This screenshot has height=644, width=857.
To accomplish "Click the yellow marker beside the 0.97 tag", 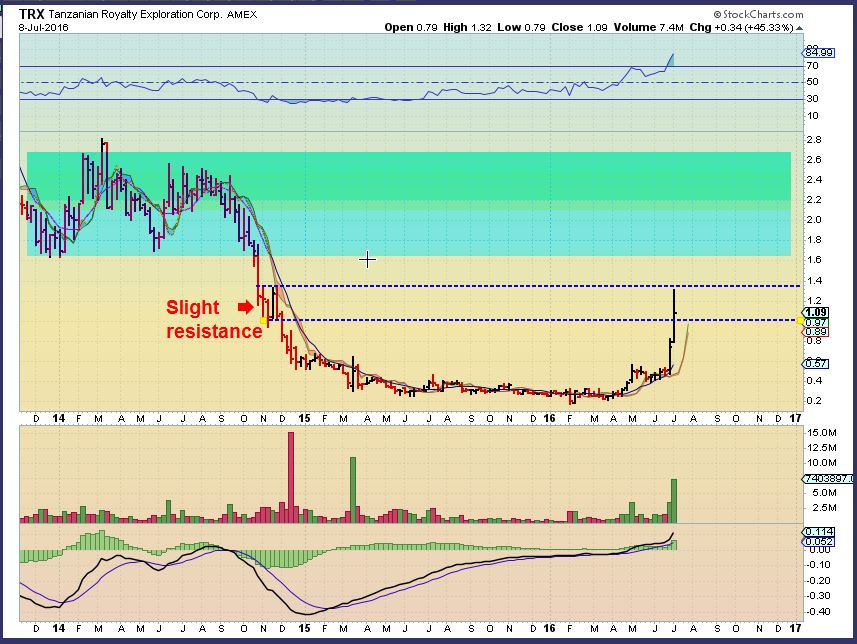I will pos(800,320).
